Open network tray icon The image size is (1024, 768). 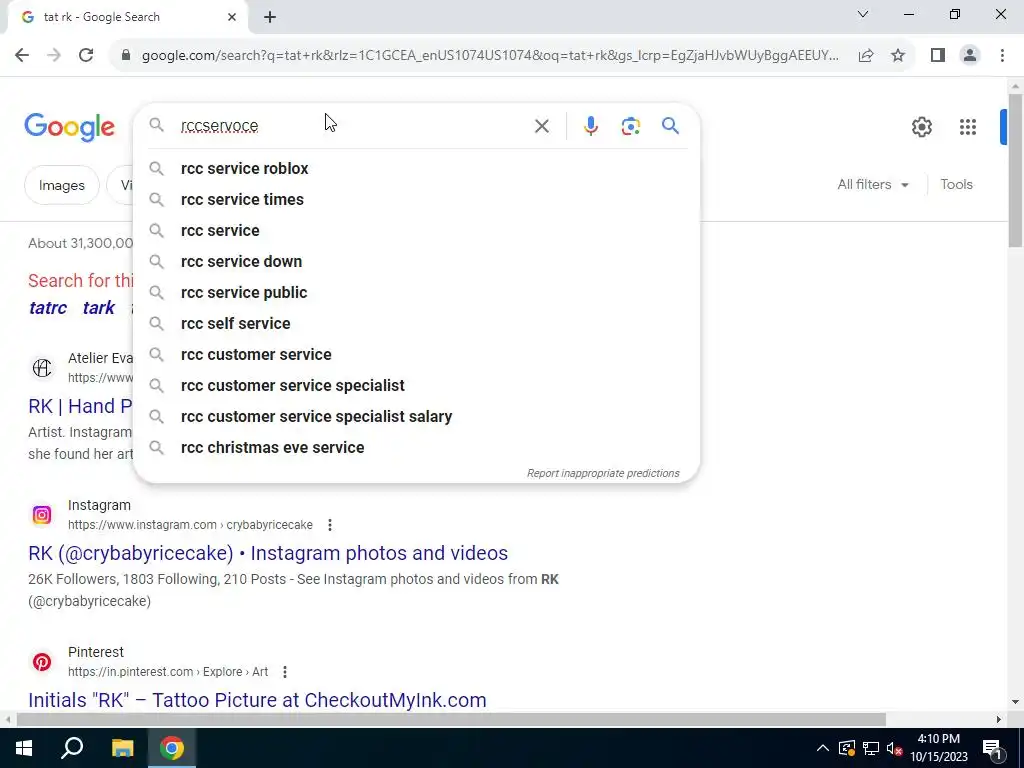(x=871, y=748)
